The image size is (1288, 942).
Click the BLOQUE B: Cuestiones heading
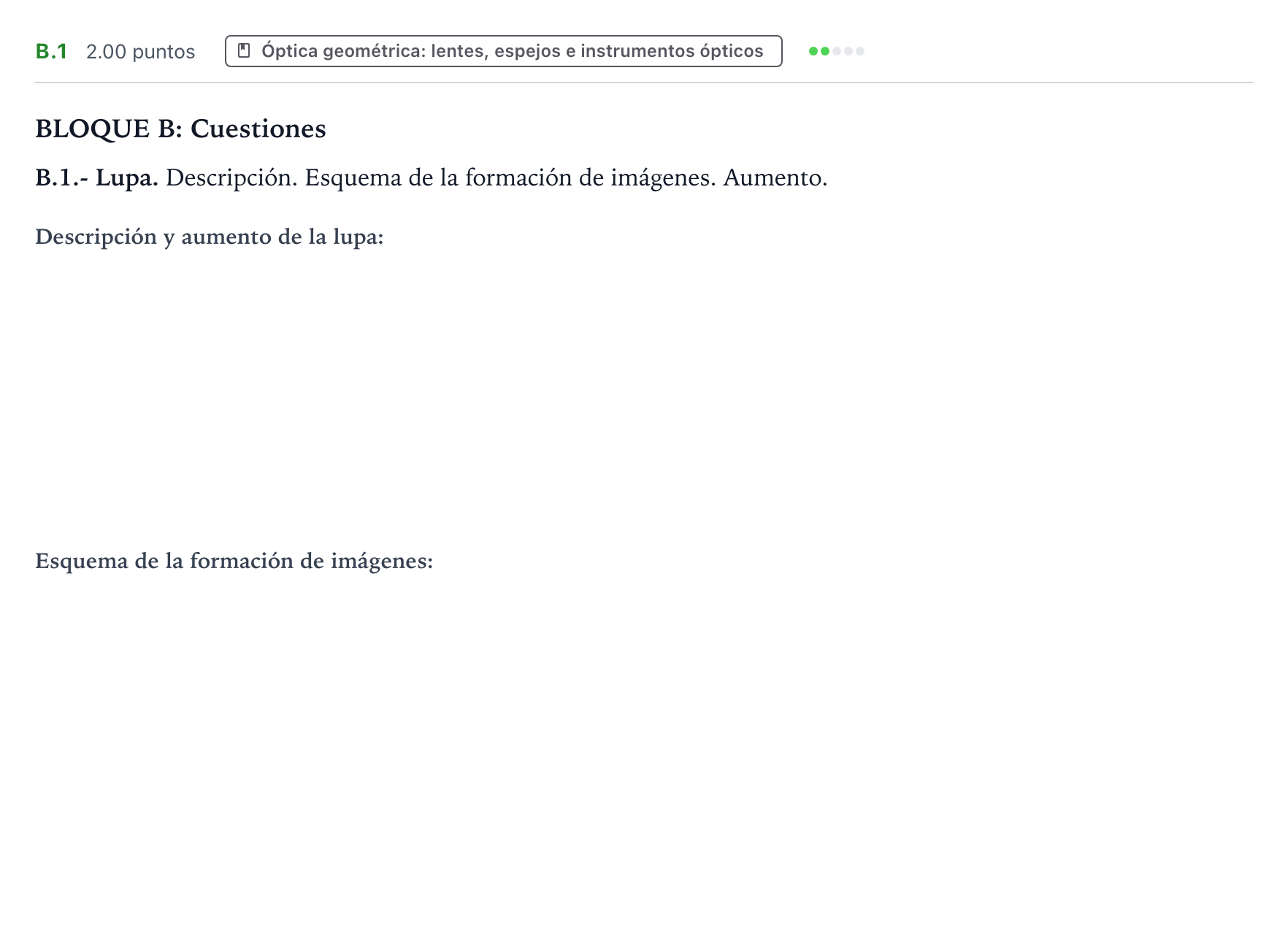[x=180, y=129]
